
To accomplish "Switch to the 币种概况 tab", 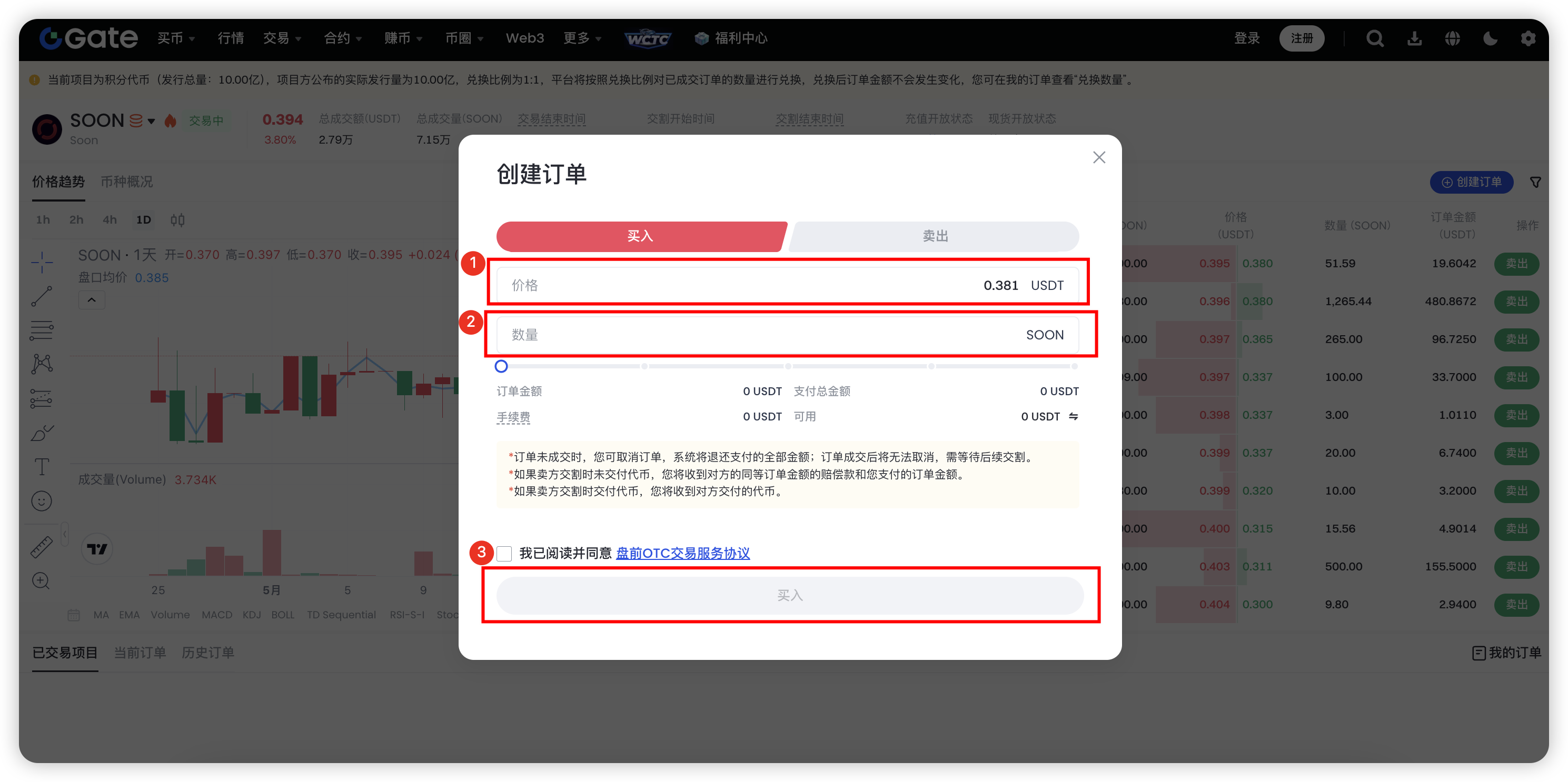I will (126, 182).
